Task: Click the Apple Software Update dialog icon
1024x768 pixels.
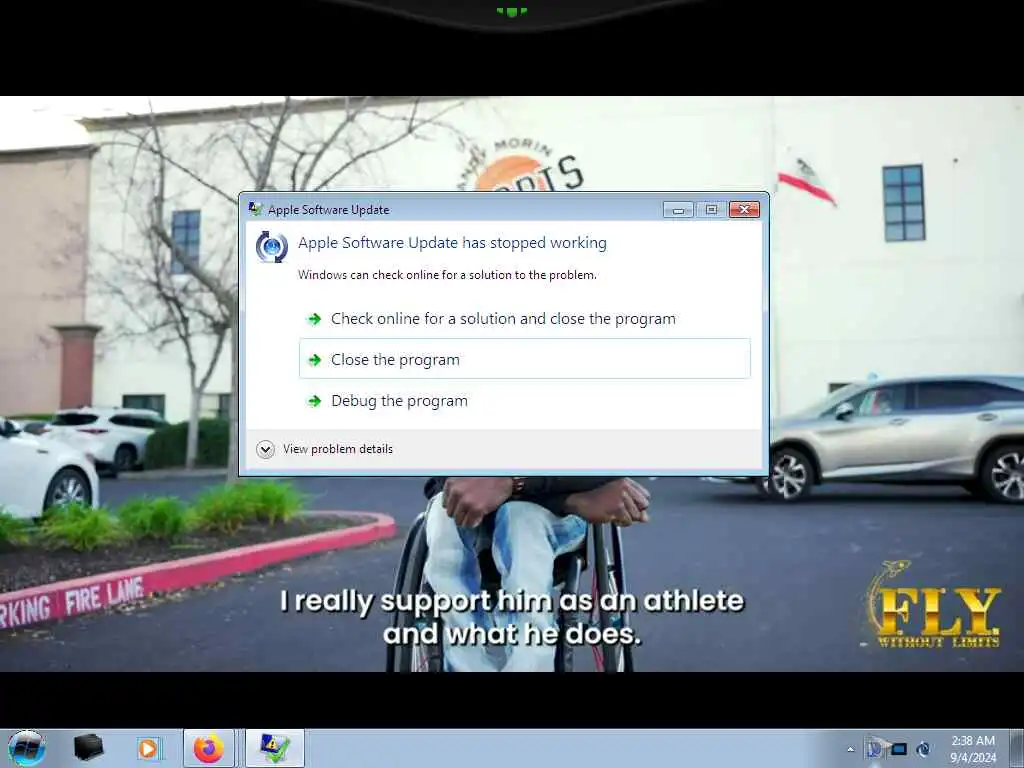Action: pyautogui.click(x=272, y=247)
